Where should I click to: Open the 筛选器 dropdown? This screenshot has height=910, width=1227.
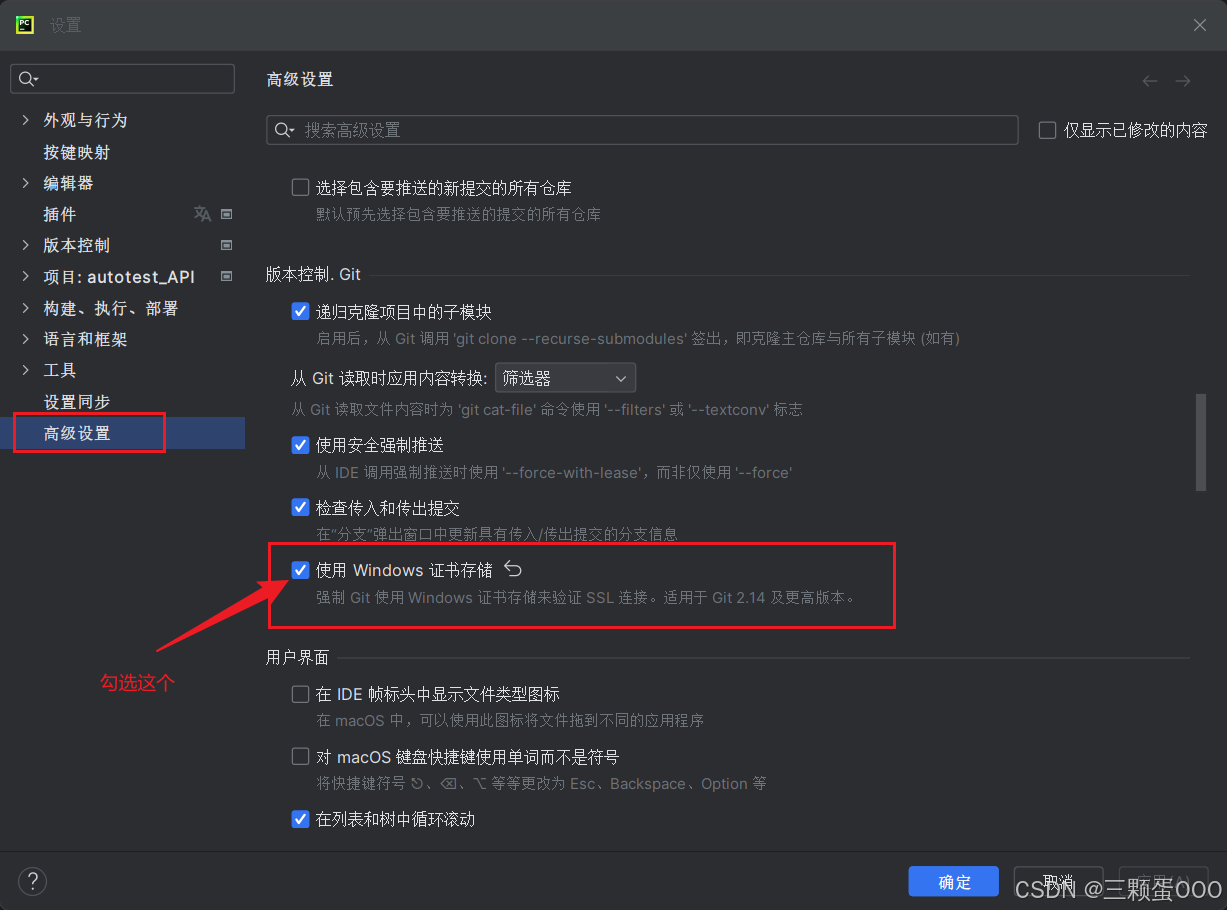565,377
